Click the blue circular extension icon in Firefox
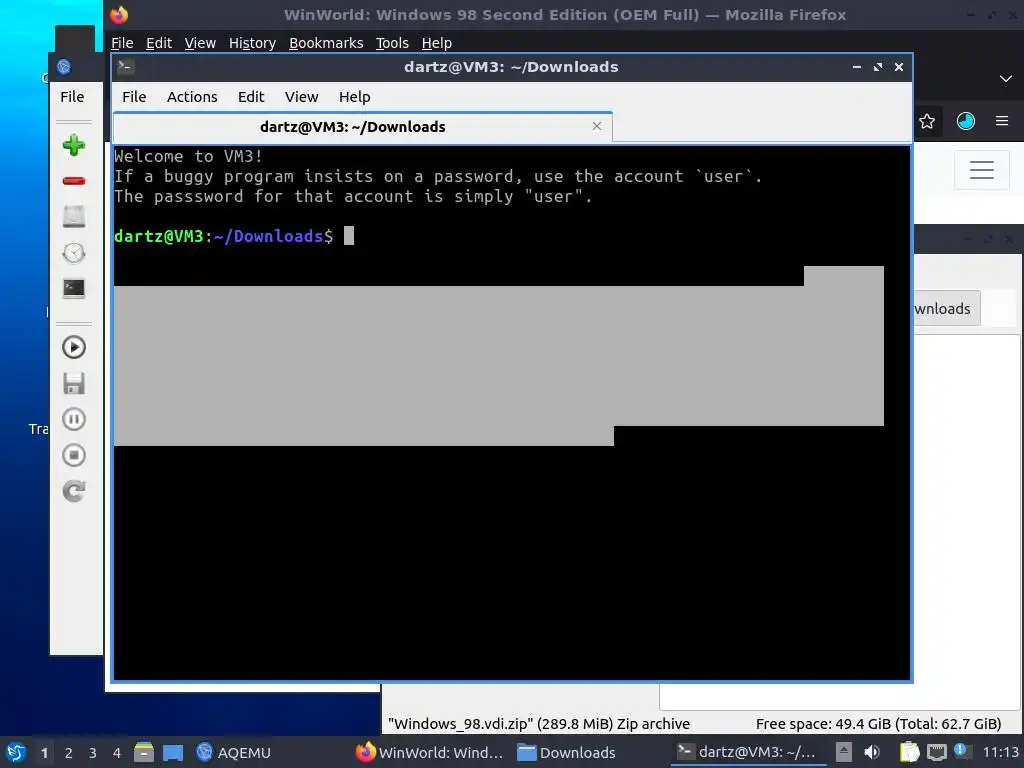 tap(965, 121)
